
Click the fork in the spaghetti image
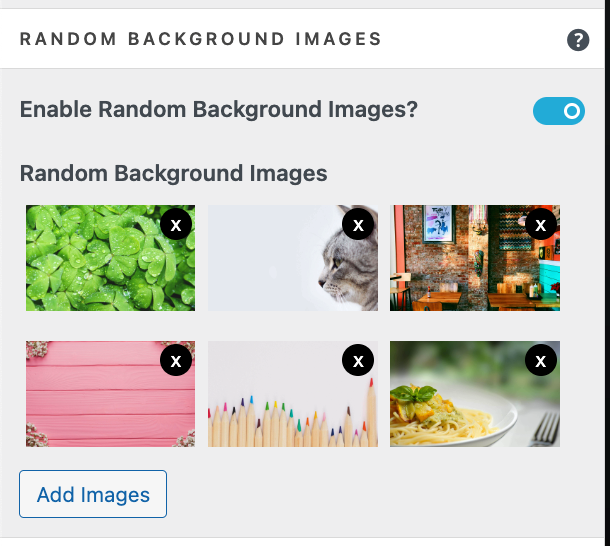548,430
